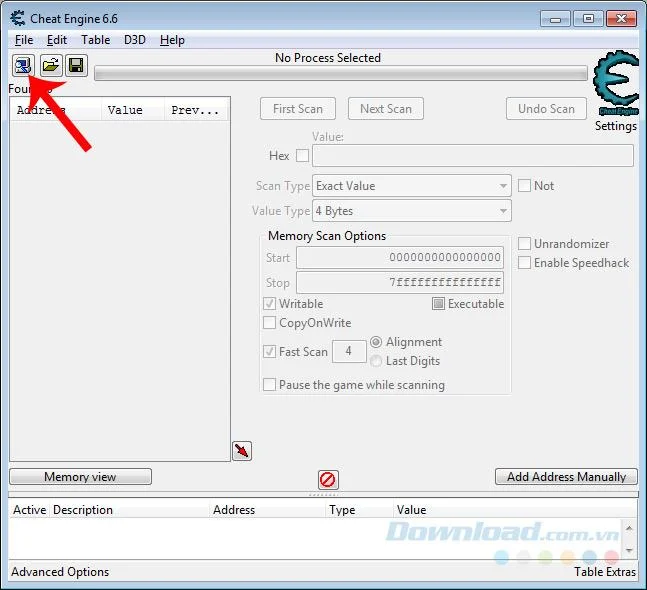
Task: Click the Type column header
Action: coord(359,510)
